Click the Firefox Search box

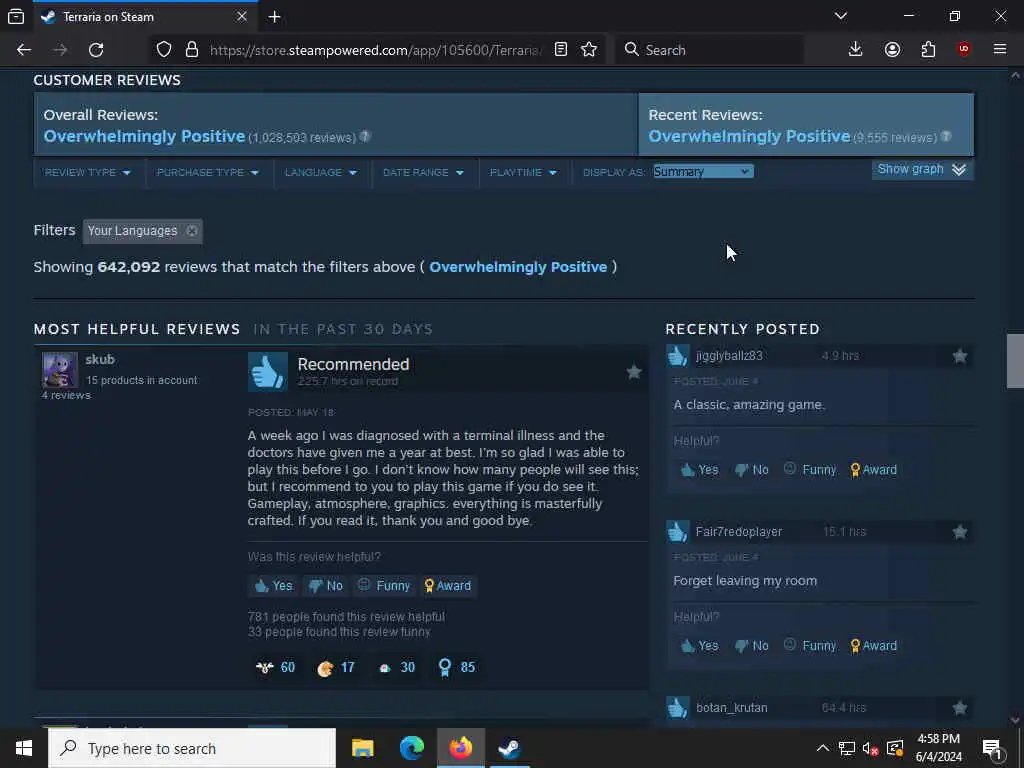pyautogui.click(x=710, y=50)
